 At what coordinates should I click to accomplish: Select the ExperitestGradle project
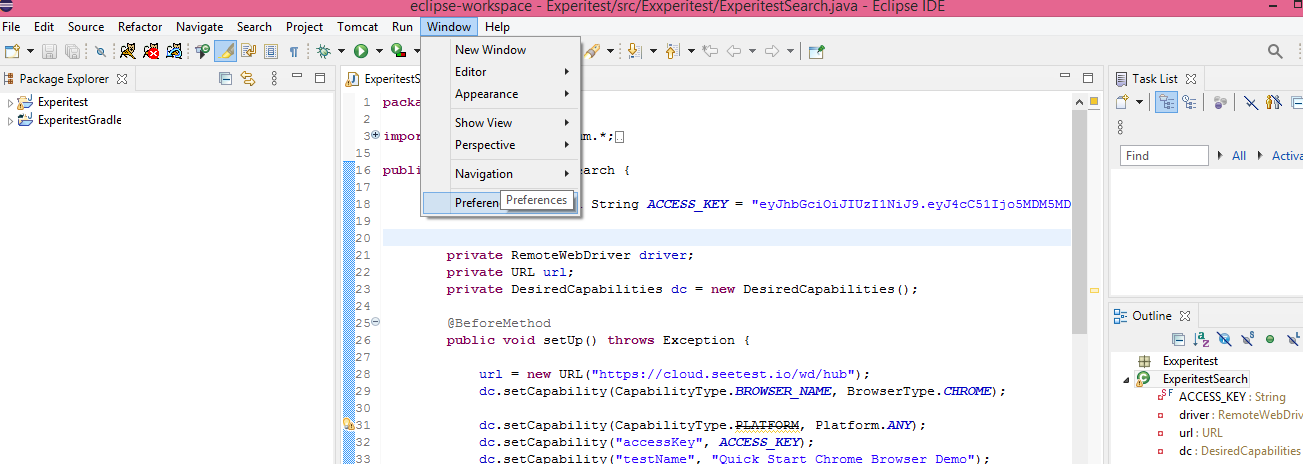pyautogui.click(x=79, y=120)
